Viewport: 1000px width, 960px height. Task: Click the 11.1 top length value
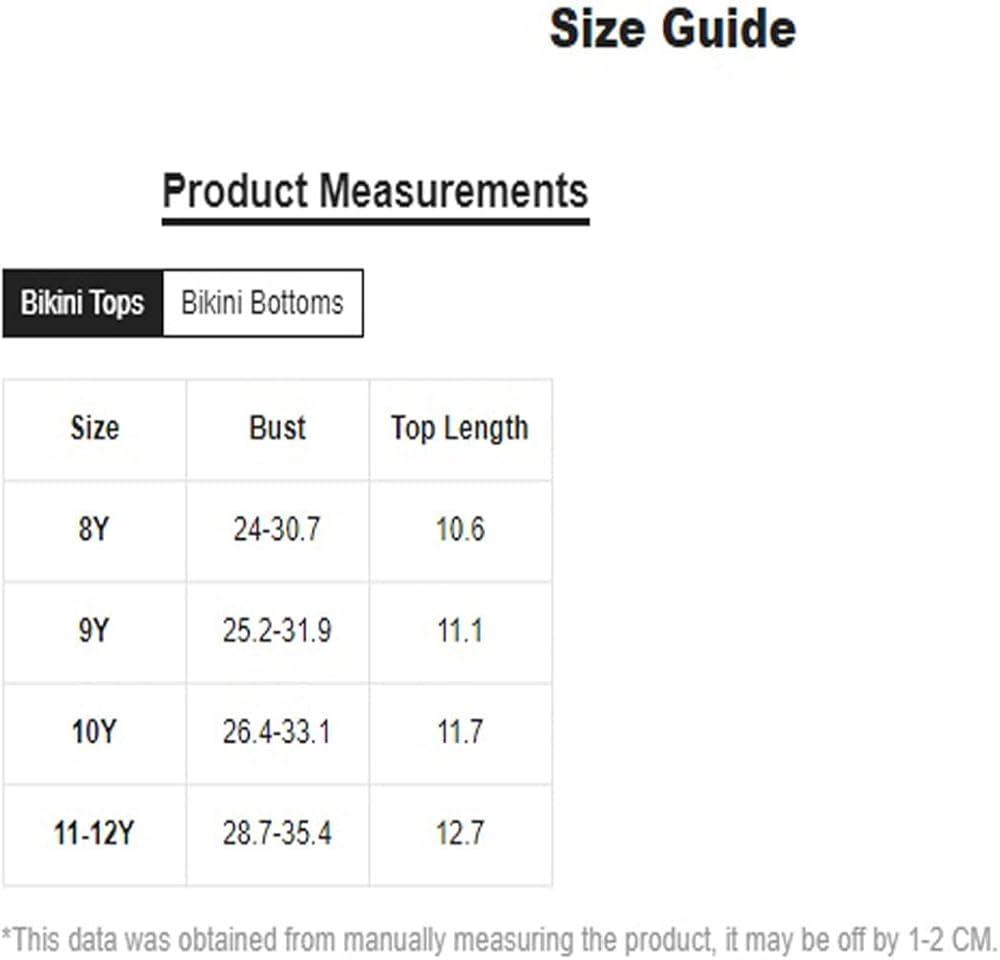click(x=460, y=632)
